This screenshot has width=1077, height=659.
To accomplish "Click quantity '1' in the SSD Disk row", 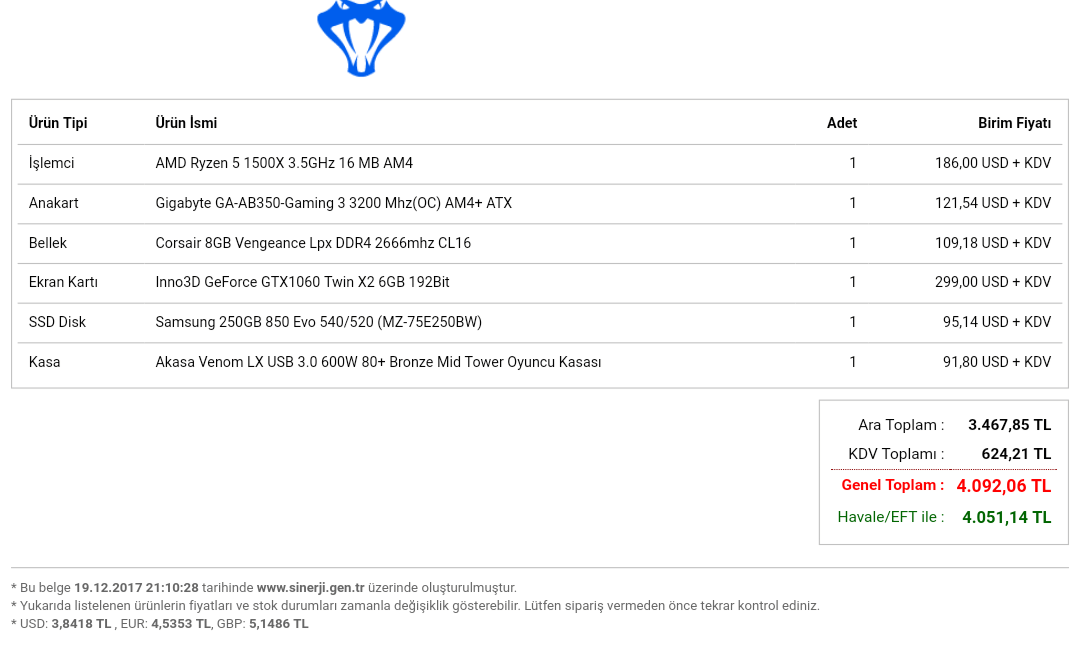I will pyautogui.click(x=852, y=322).
